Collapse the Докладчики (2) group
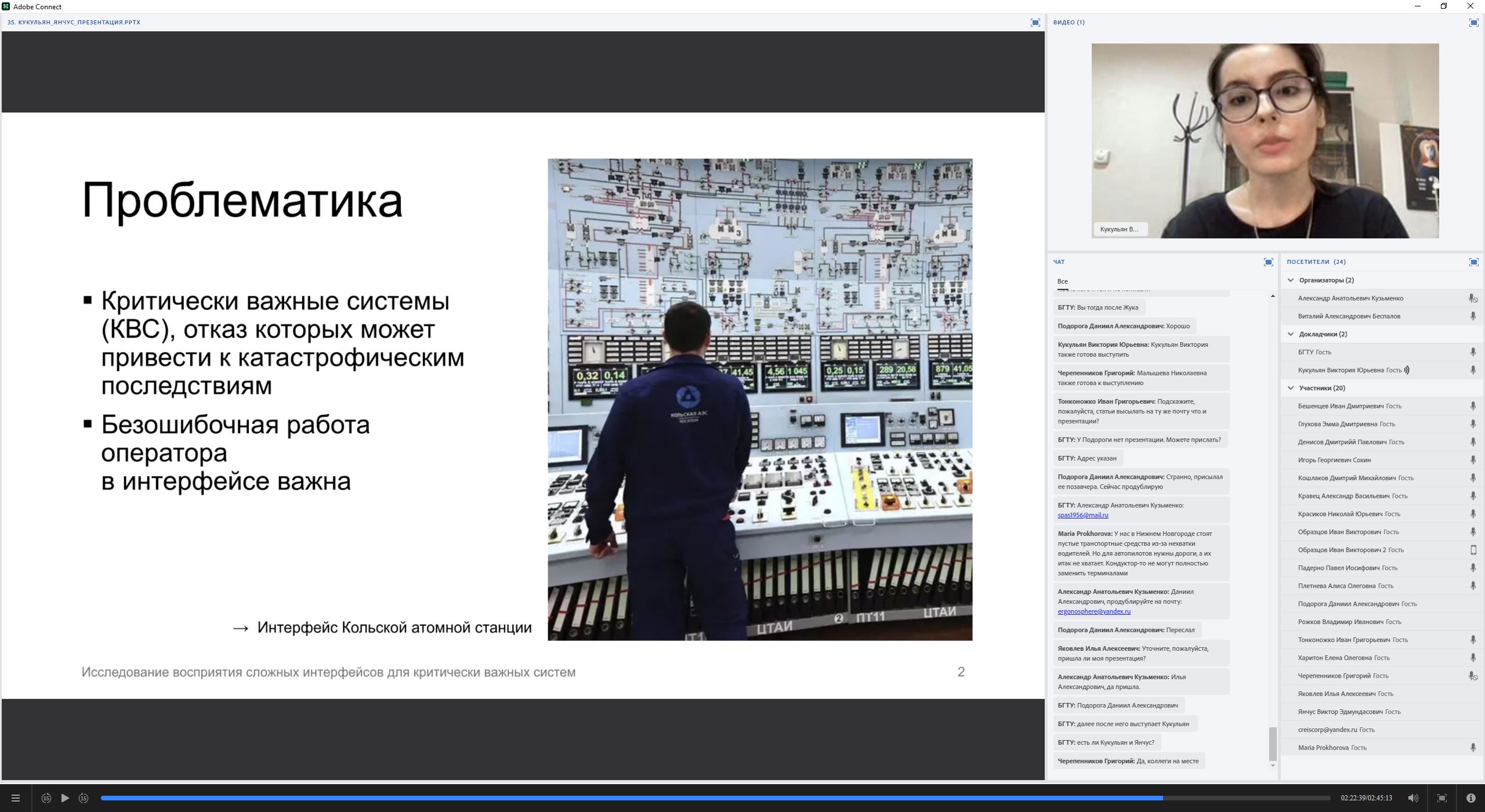The image size is (1485, 812). [1291, 334]
